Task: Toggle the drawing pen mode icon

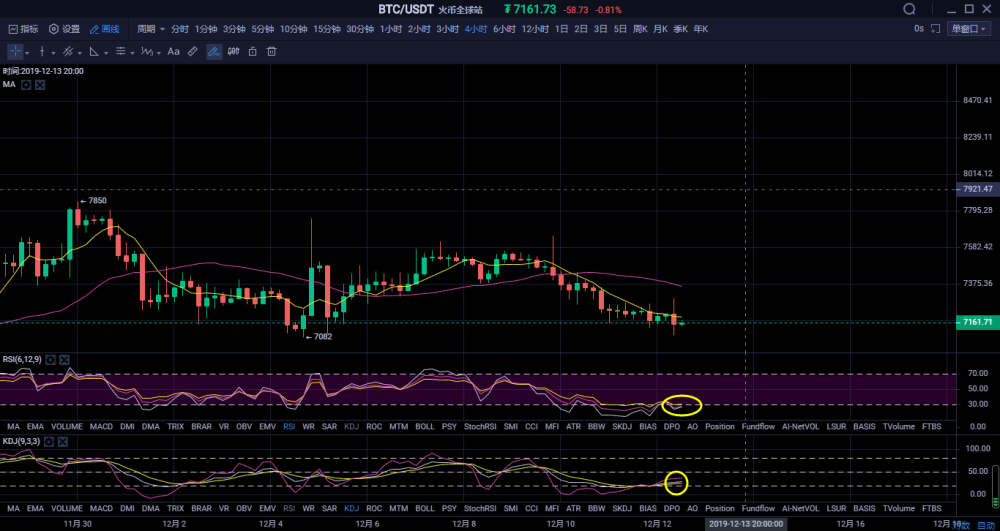Action: [x=214, y=51]
